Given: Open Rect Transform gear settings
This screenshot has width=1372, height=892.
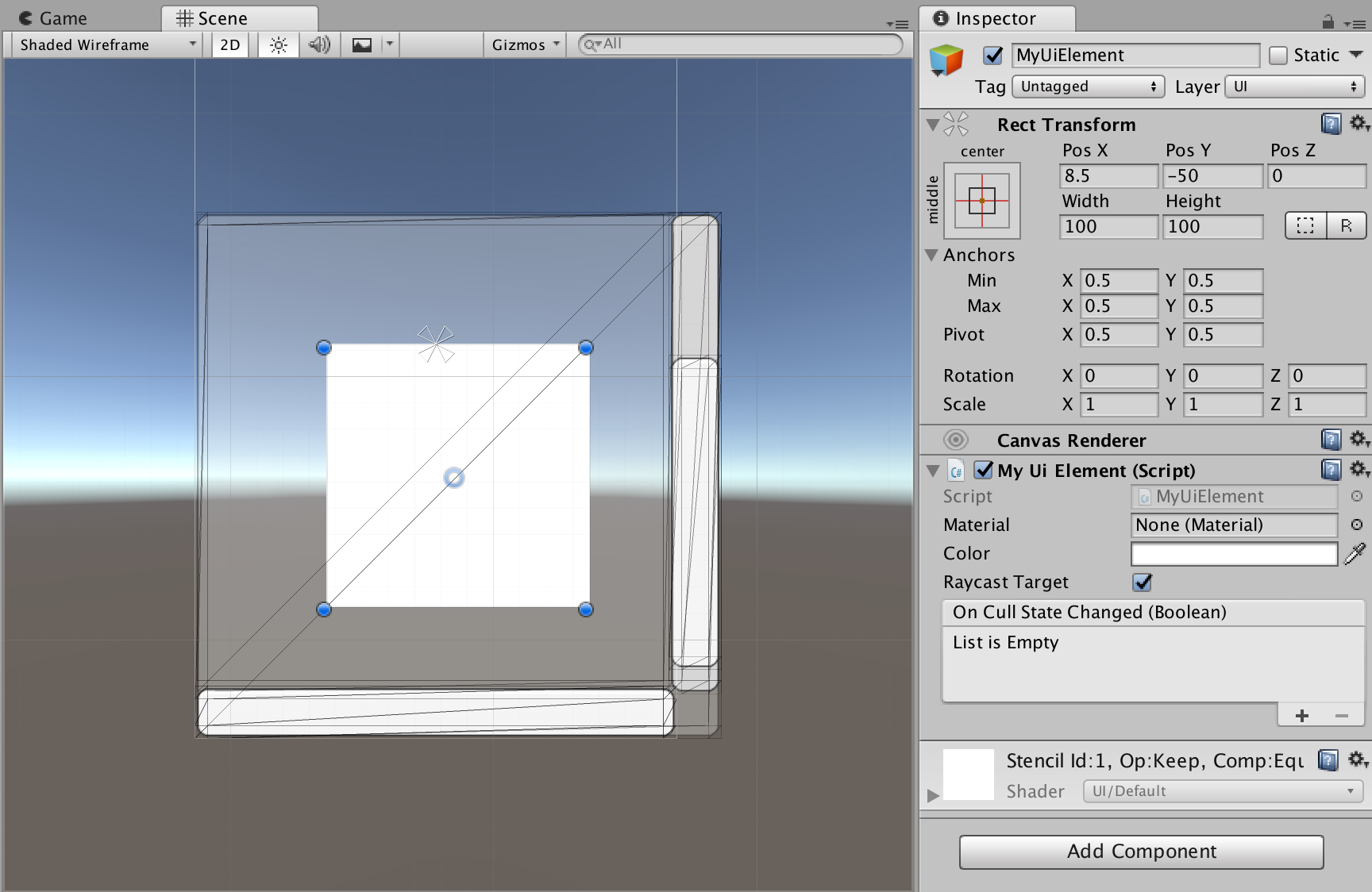Looking at the screenshot, I should coord(1359,123).
